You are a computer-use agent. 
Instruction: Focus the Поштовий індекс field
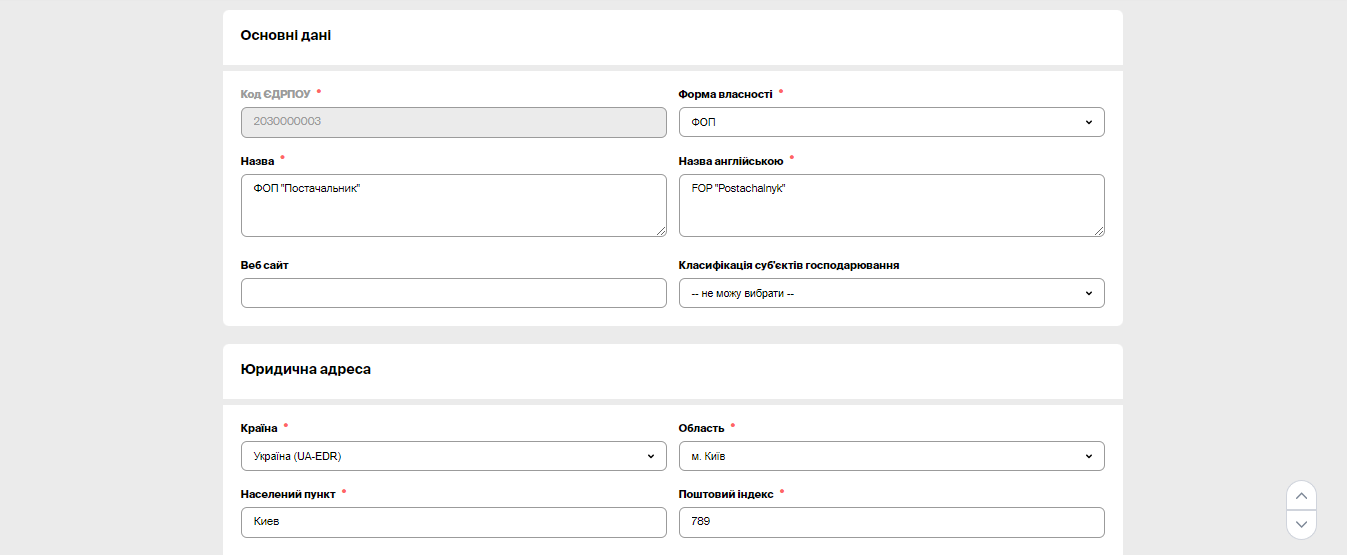pyautogui.click(x=891, y=522)
